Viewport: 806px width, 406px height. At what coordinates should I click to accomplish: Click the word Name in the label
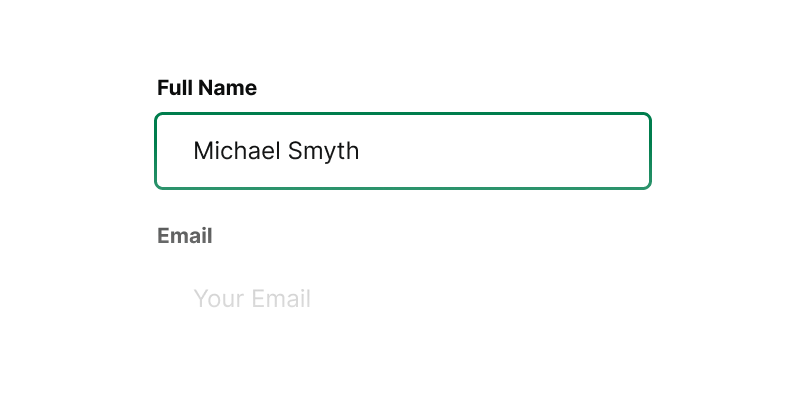click(229, 88)
